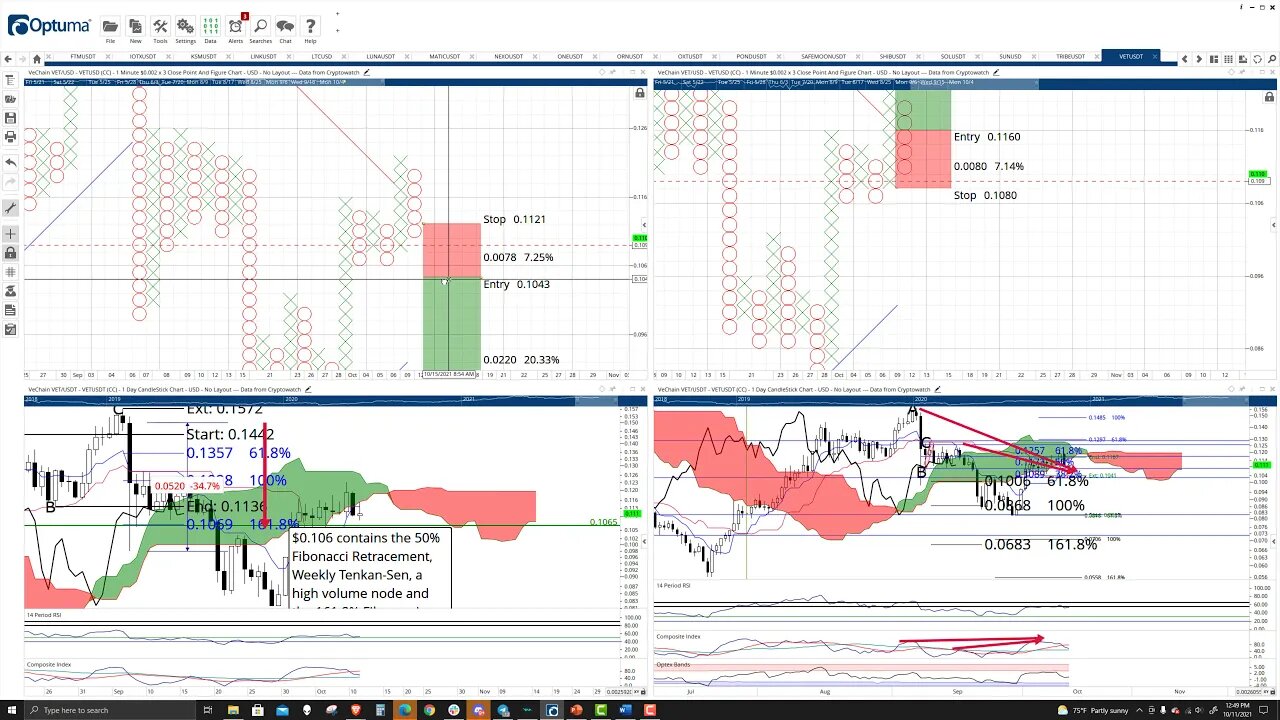The image size is (1280, 720).
Task: Select the active VETUSDT tab
Action: click(x=1131, y=57)
